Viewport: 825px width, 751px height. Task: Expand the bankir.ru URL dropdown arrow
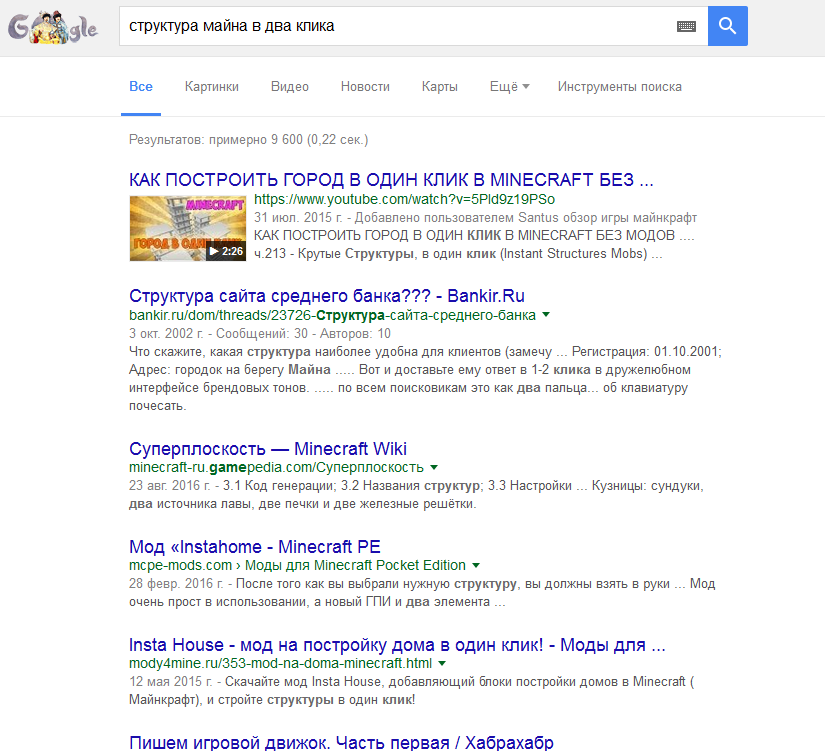pos(546,315)
